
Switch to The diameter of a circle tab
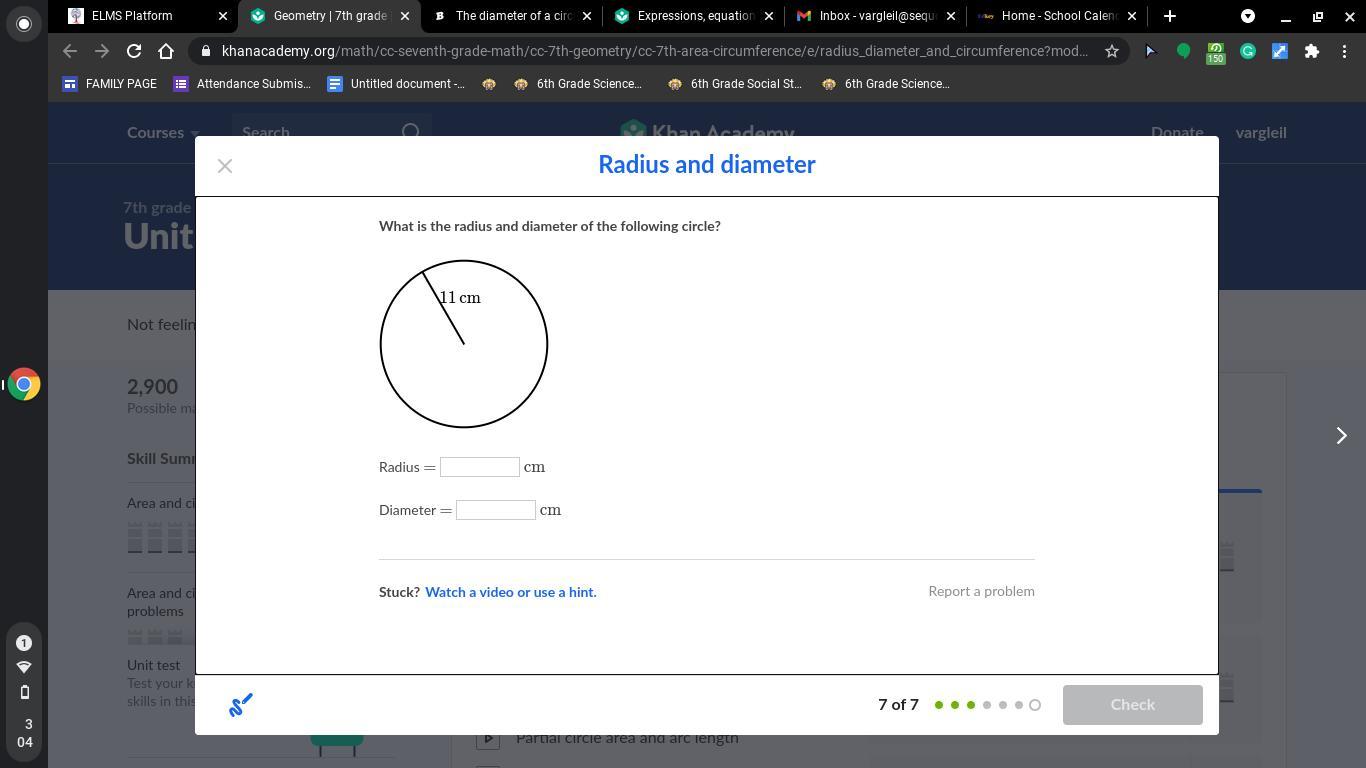[511, 16]
